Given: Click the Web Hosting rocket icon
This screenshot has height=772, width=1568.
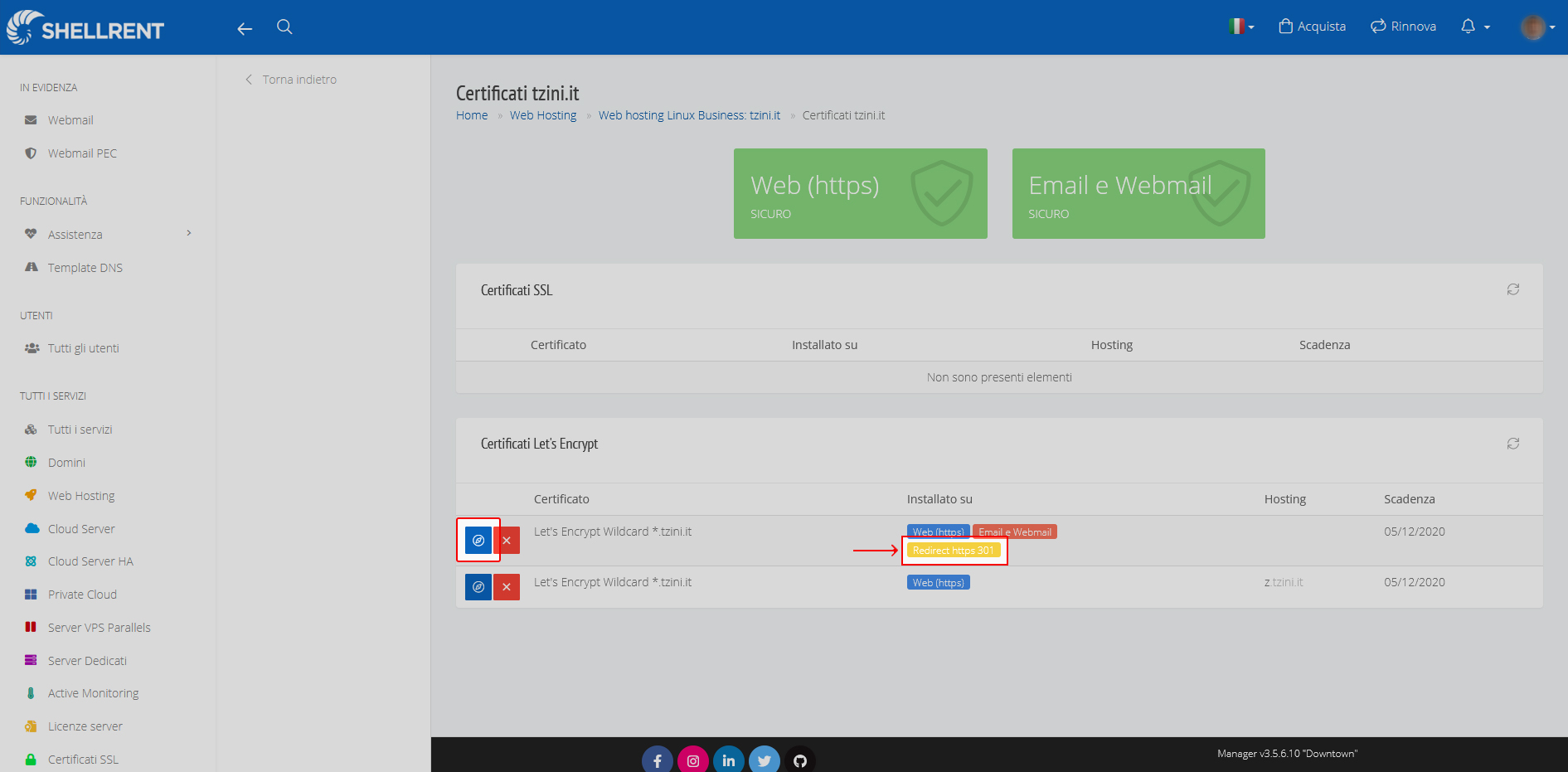Looking at the screenshot, I should (31, 495).
